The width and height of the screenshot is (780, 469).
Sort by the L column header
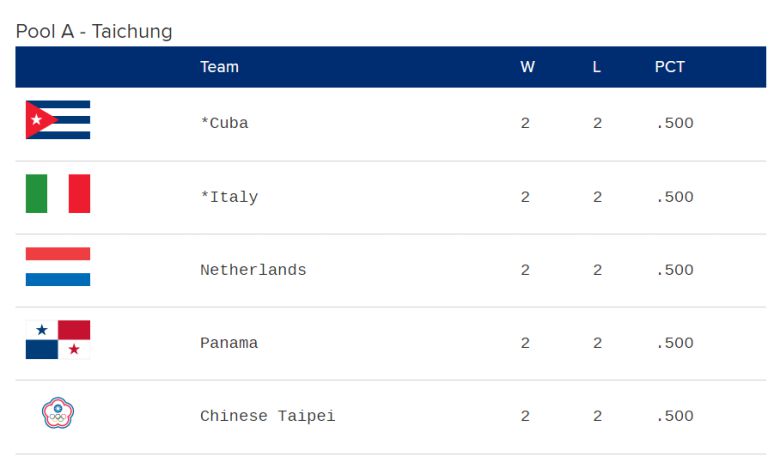coord(597,67)
